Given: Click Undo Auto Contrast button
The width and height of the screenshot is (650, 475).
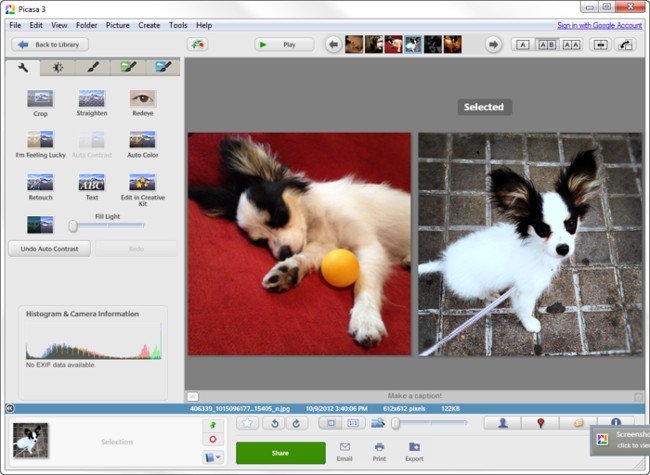Looking at the screenshot, I should 49,248.
